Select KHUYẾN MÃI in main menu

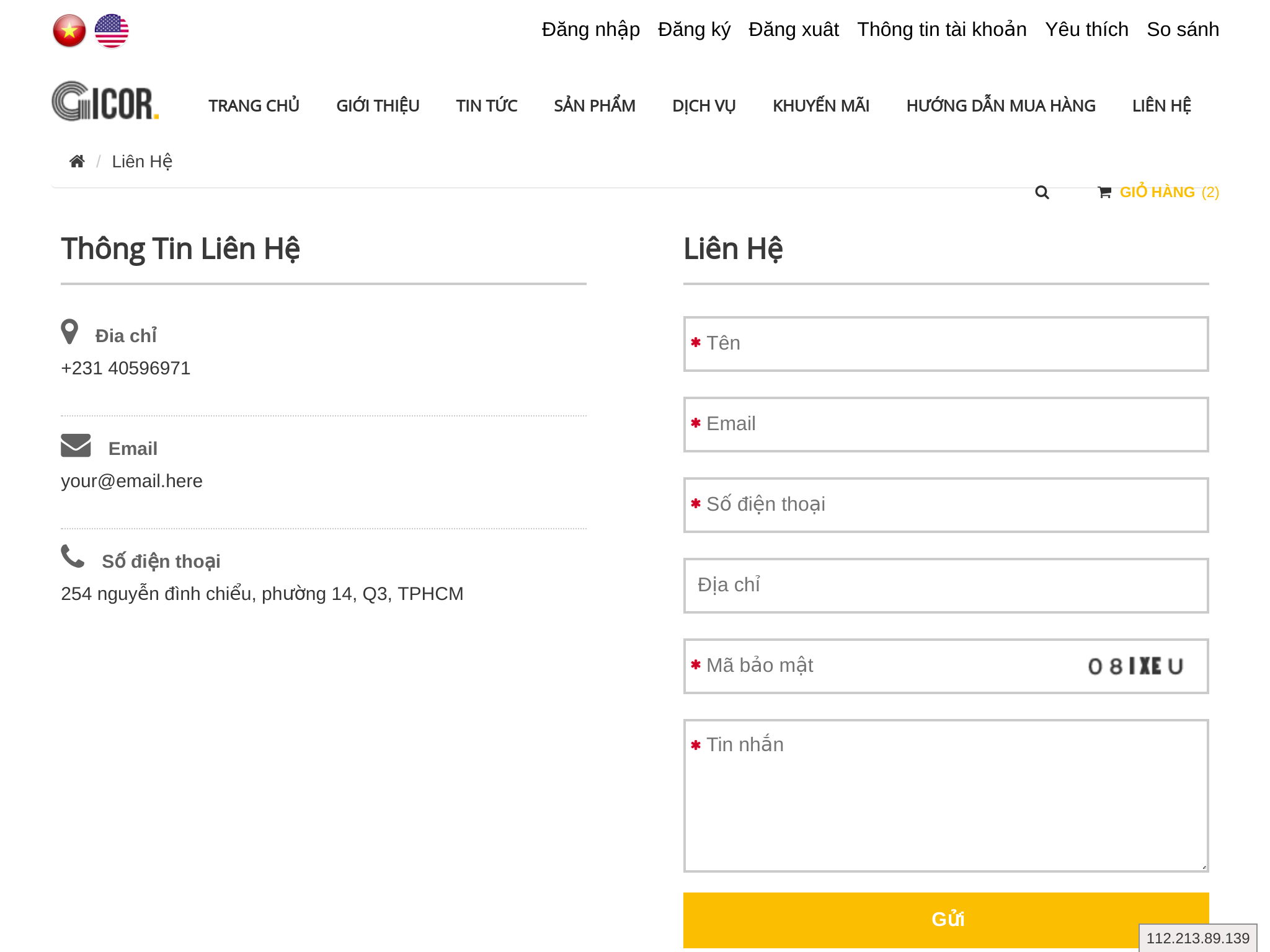click(821, 105)
